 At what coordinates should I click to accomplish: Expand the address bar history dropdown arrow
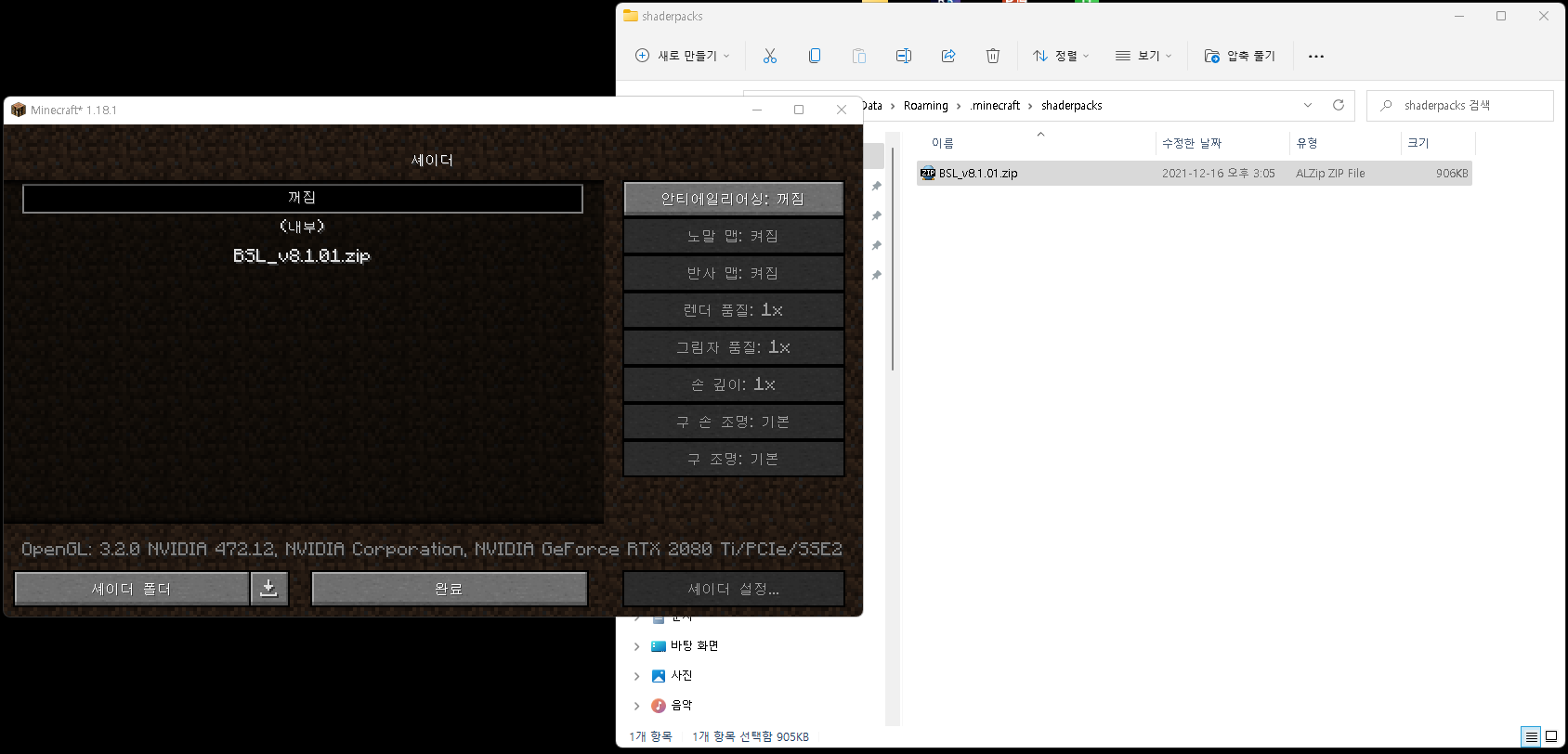[1308, 105]
